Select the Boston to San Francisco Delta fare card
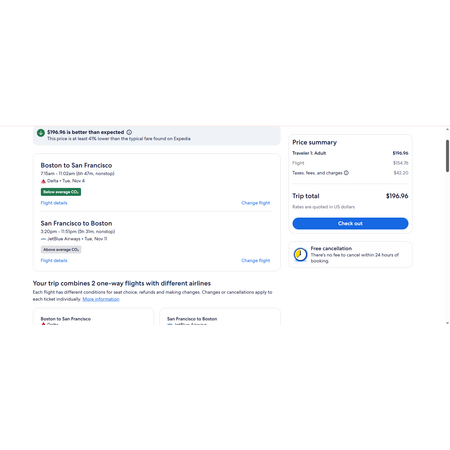Screen dimensions: 450x450 [x=93, y=317]
